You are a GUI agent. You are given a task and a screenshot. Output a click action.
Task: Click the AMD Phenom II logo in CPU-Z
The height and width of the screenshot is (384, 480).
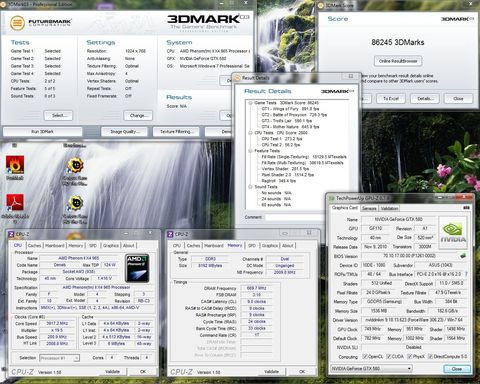tap(137, 268)
